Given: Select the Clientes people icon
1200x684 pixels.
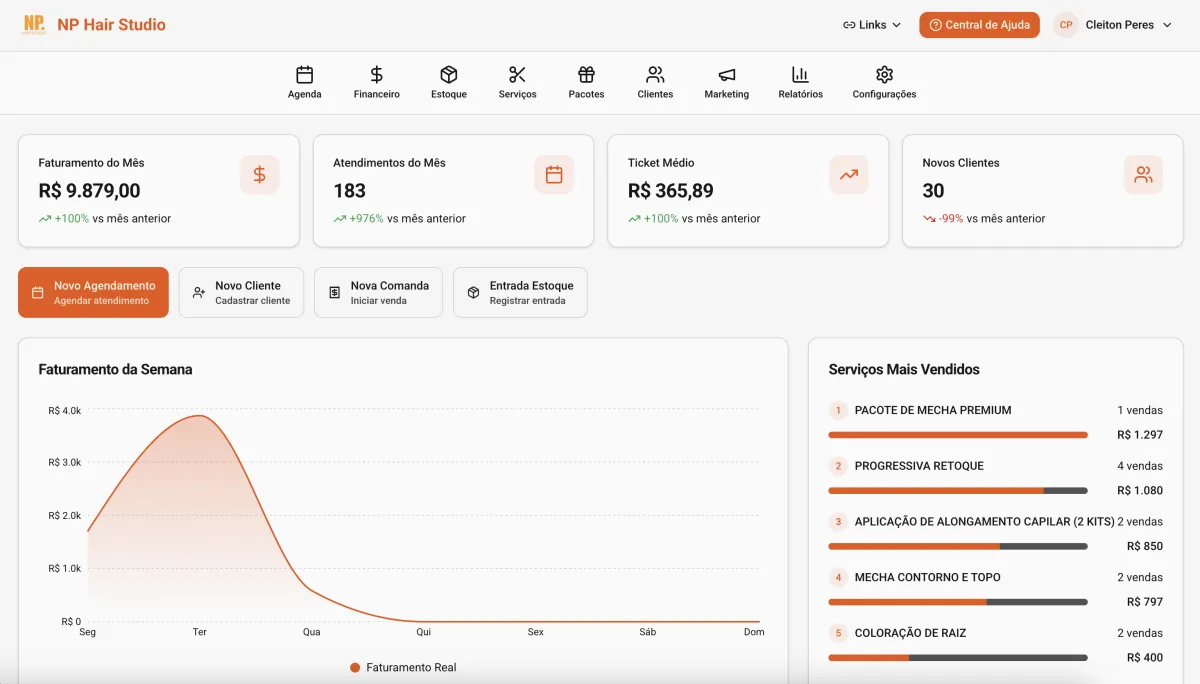Looking at the screenshot, I should point(655,75).
